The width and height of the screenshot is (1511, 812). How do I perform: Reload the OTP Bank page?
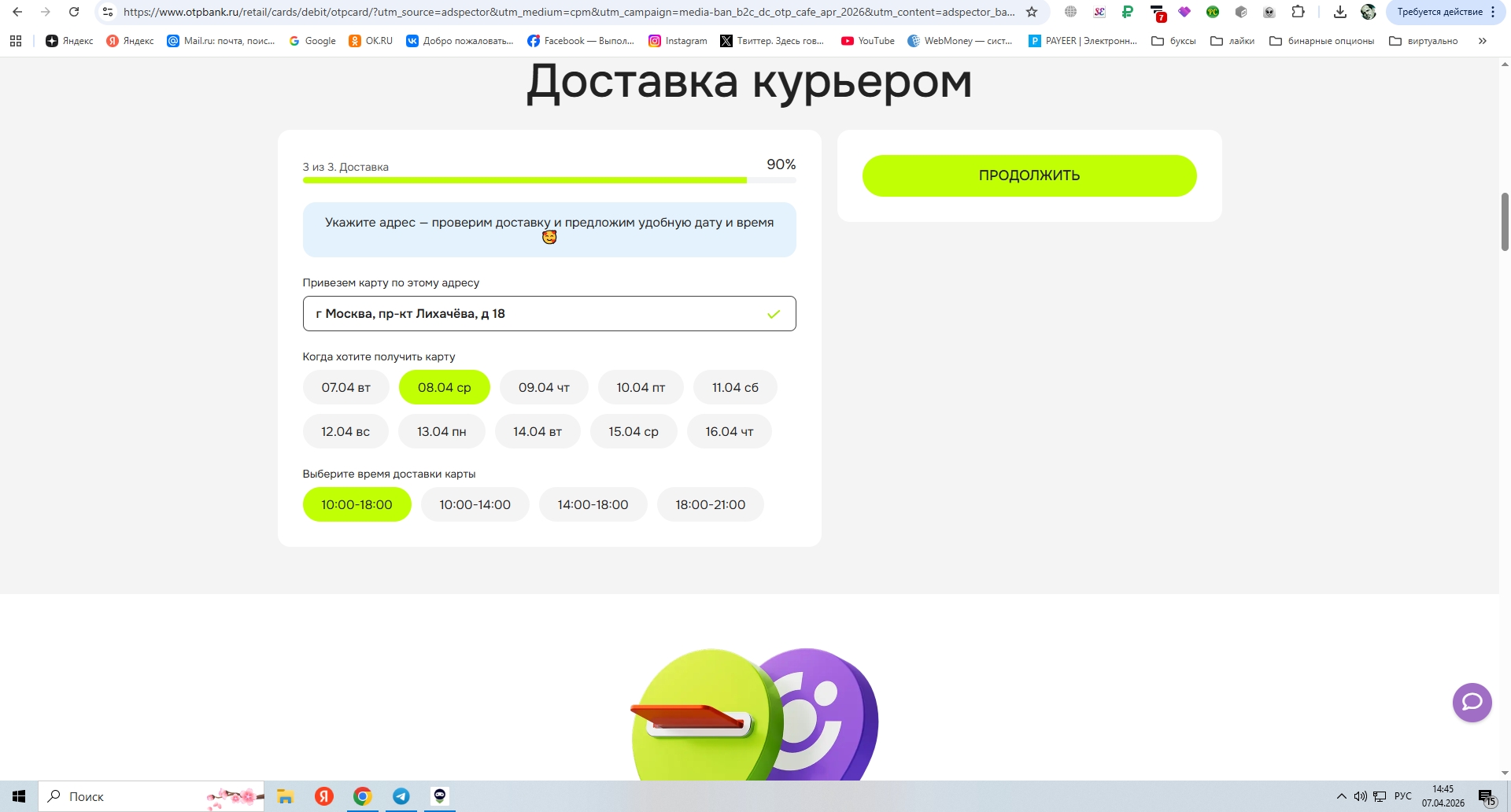pos(74,12)
